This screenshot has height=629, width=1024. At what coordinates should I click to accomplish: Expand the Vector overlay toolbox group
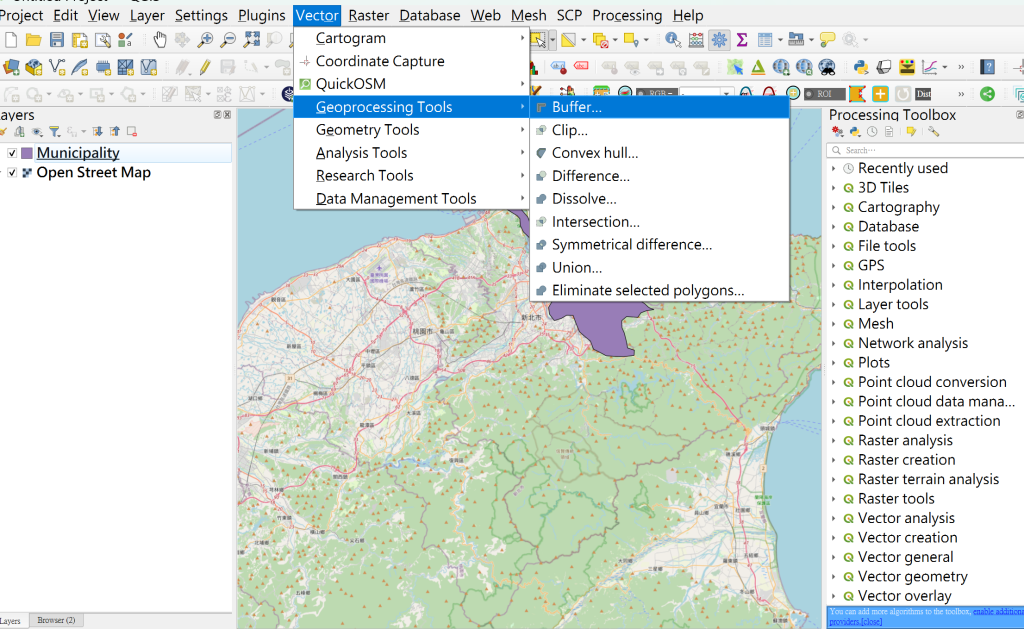[x=834, y=596]
